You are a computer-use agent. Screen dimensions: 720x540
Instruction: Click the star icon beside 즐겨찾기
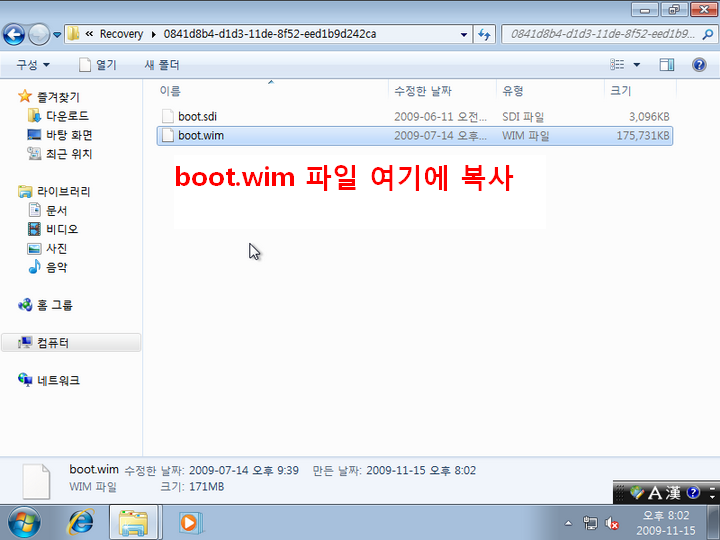pos(25,96)
